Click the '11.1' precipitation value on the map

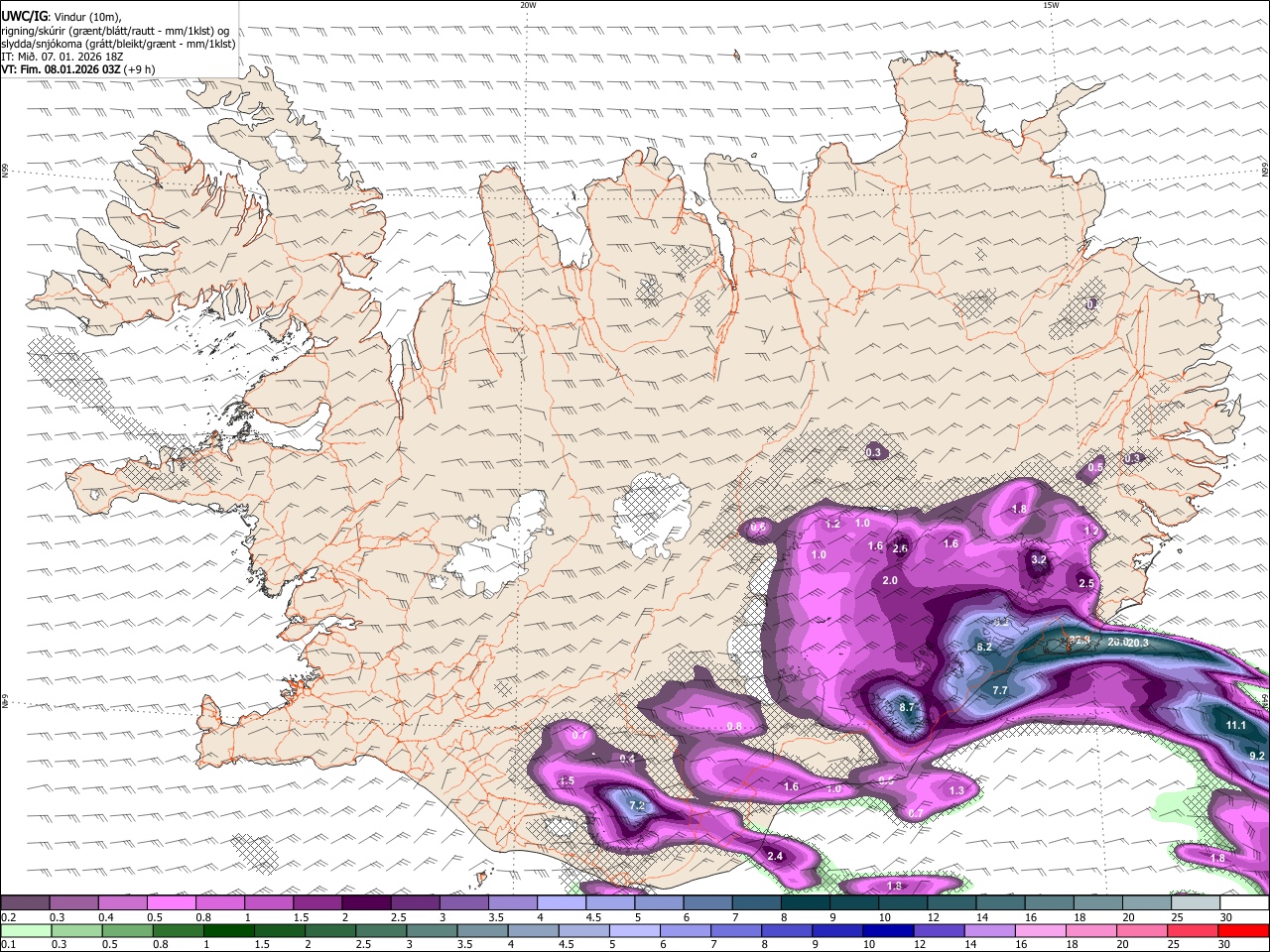click(1235, 726)
